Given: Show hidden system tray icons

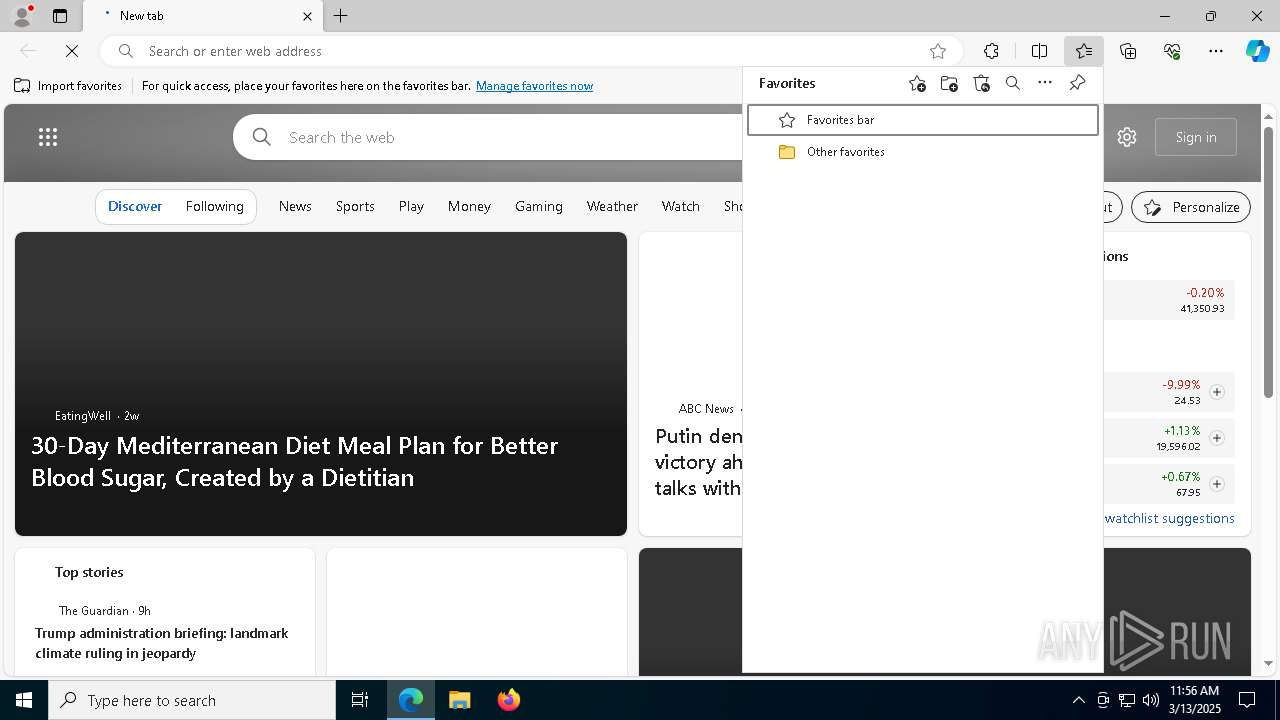Looking at the screenshot, I should (x=1078, y=700).
